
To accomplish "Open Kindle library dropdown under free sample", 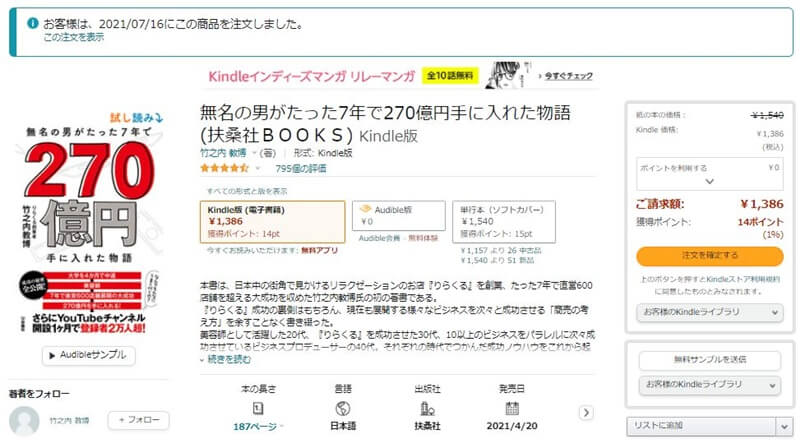I will point(710,384).
